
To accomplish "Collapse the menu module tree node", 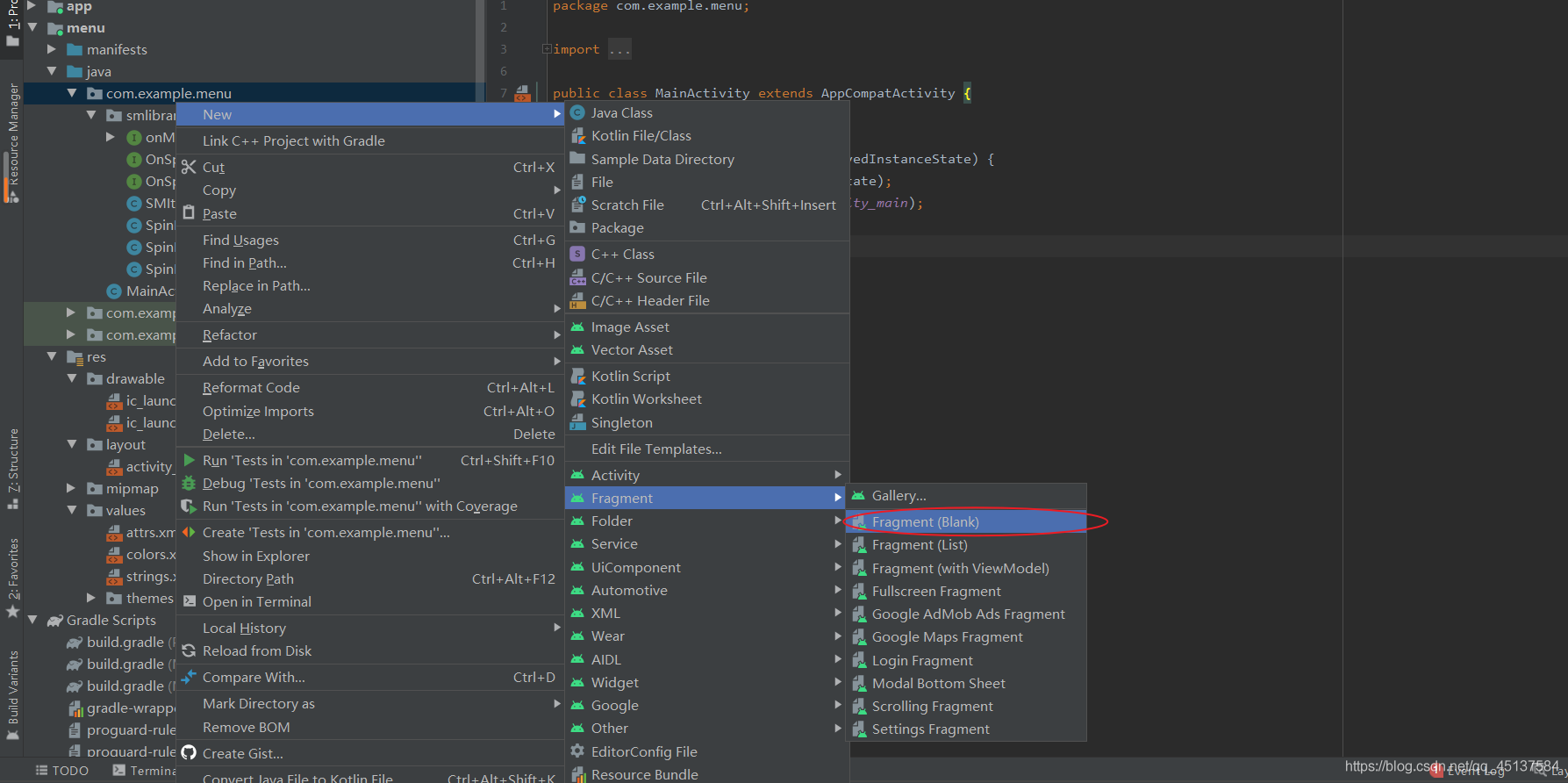I will 32,27.
